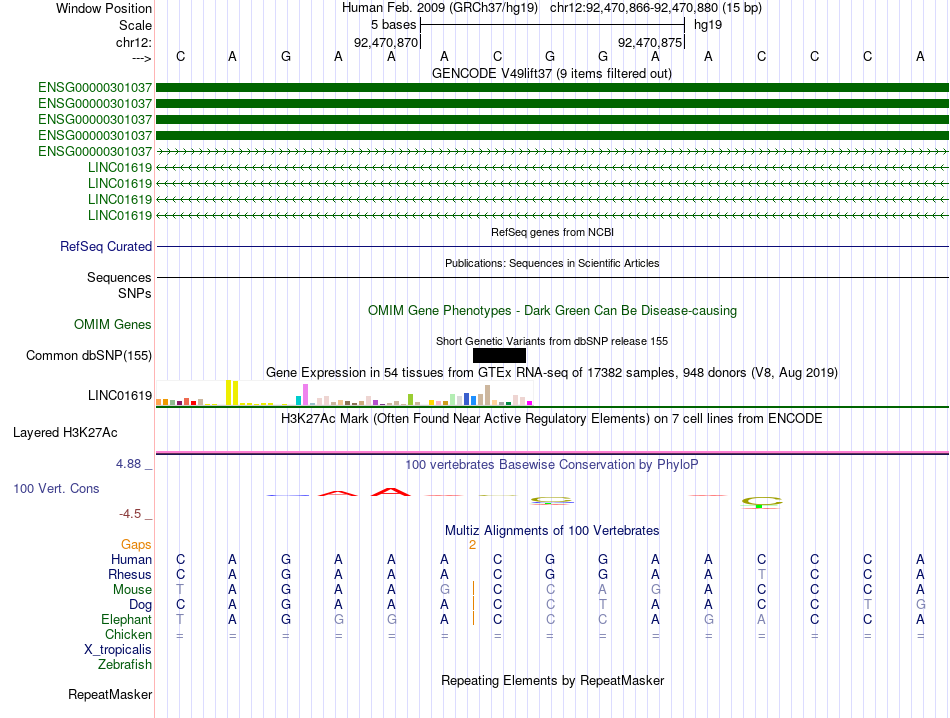
Task: Select the Mouse species row label
Action: coord(132,590)
